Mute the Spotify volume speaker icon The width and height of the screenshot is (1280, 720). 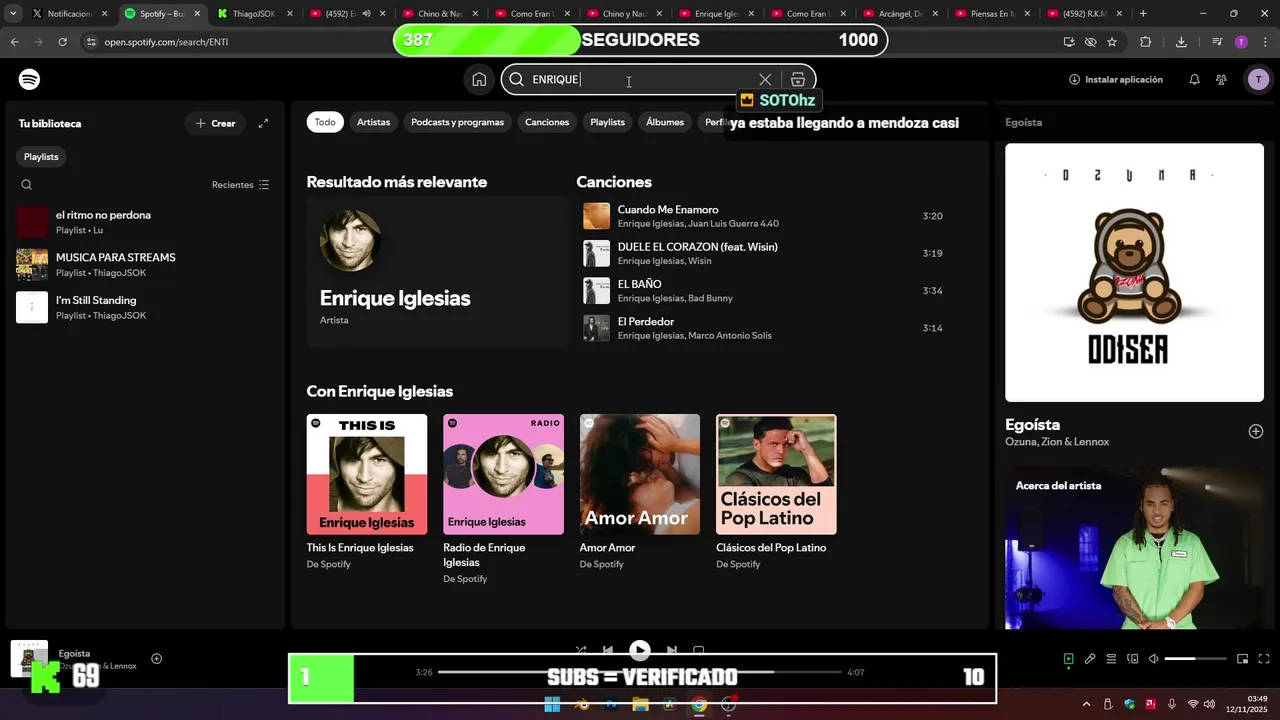(1154, 659)
